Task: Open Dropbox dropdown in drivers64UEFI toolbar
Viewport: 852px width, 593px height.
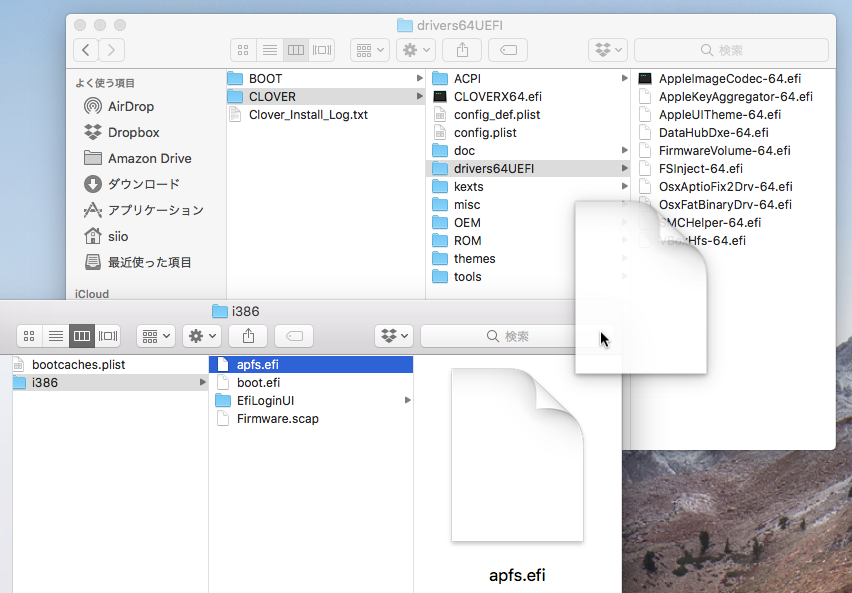Action: coord(608,50)
